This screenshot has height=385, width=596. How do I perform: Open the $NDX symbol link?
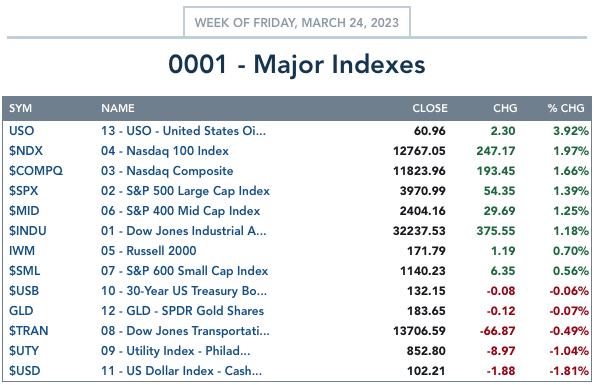[x=25, y=151]
